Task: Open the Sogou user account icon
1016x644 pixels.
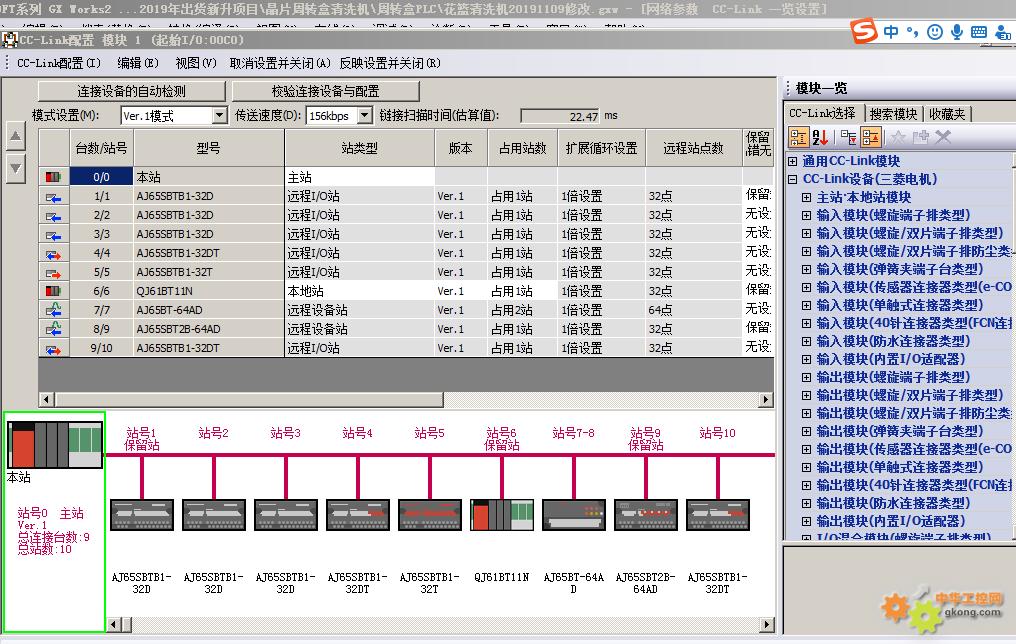Action: (x=1004, y=32)
